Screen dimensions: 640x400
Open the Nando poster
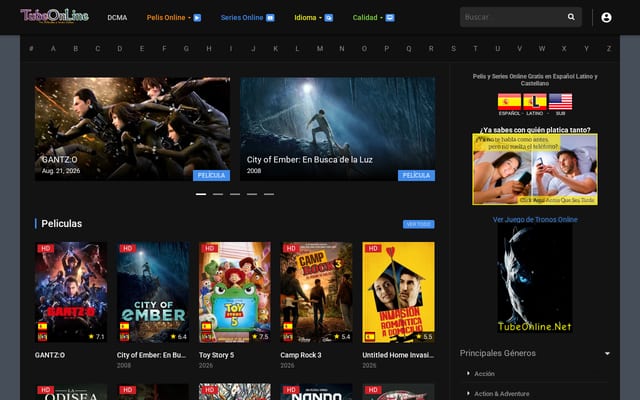316,392
